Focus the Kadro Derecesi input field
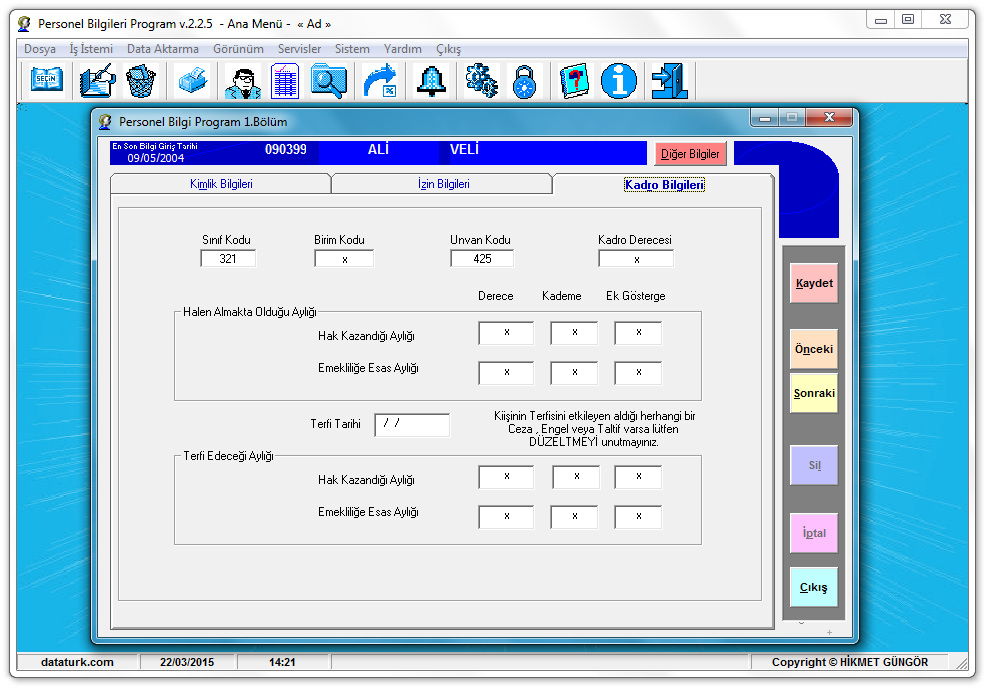 click(x=636, y=259)
